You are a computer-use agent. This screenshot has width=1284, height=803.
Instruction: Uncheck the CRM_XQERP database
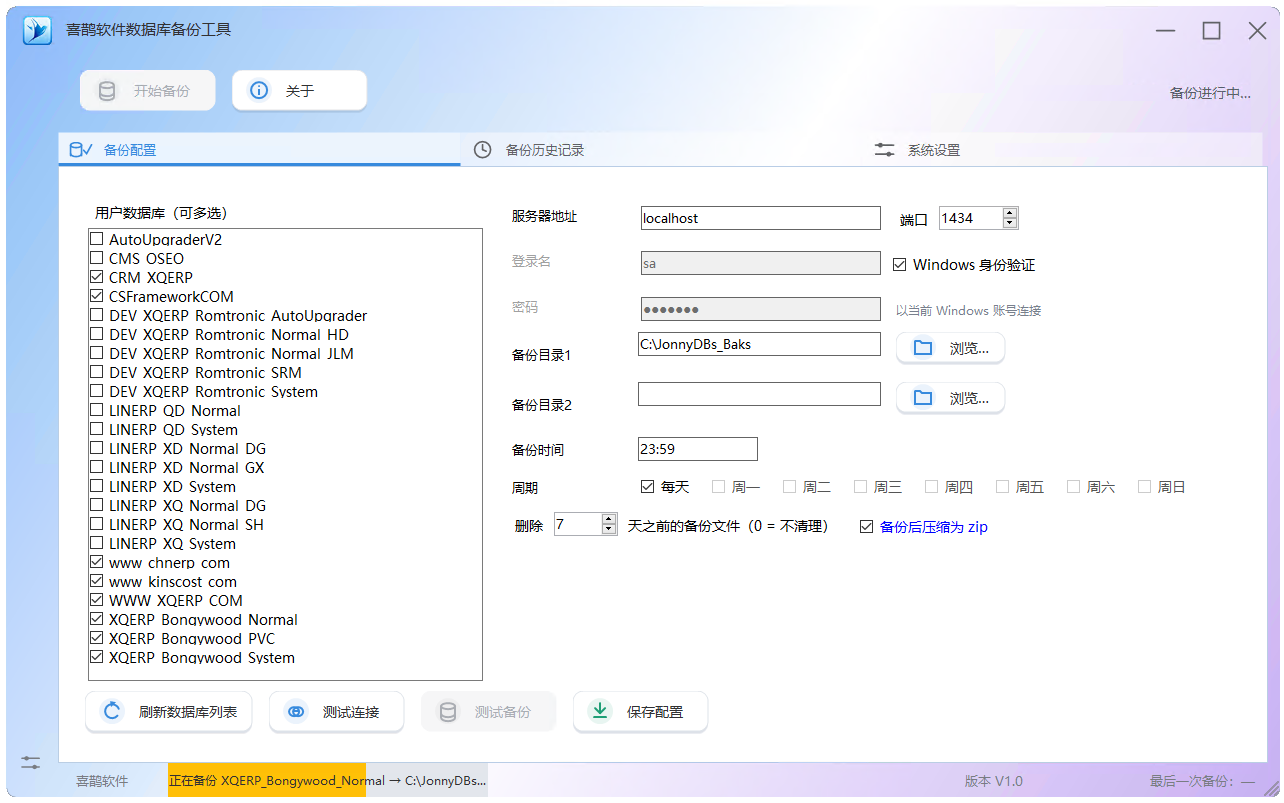click(97, 277)
